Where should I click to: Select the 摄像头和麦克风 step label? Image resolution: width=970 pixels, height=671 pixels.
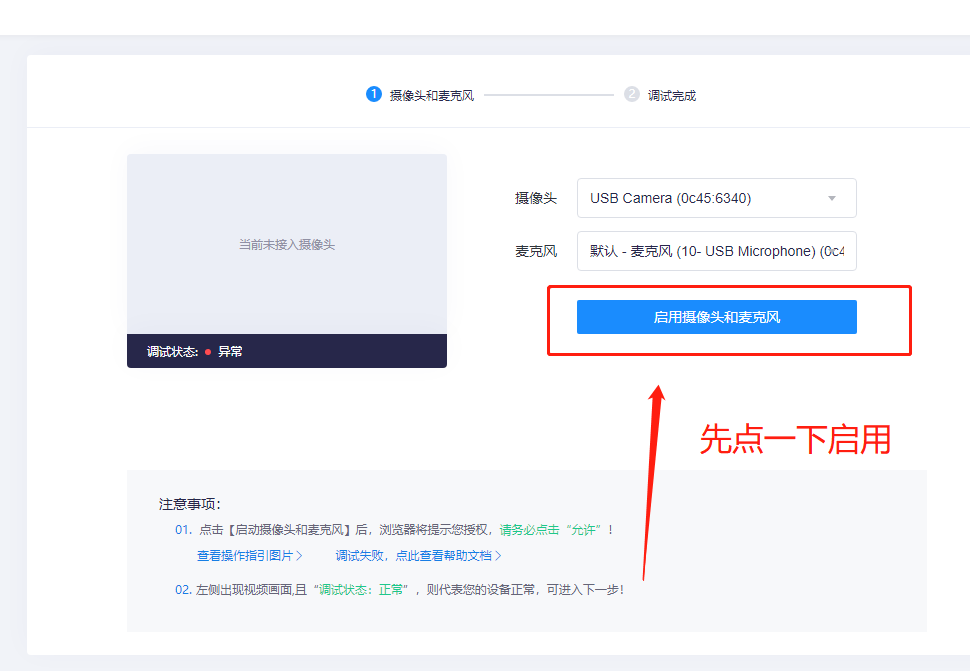click(x=432, y=95)
